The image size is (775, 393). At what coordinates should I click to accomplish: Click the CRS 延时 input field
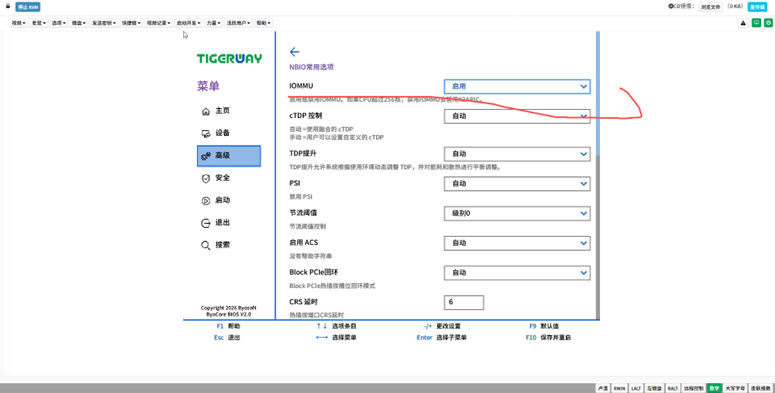[464, 302]
